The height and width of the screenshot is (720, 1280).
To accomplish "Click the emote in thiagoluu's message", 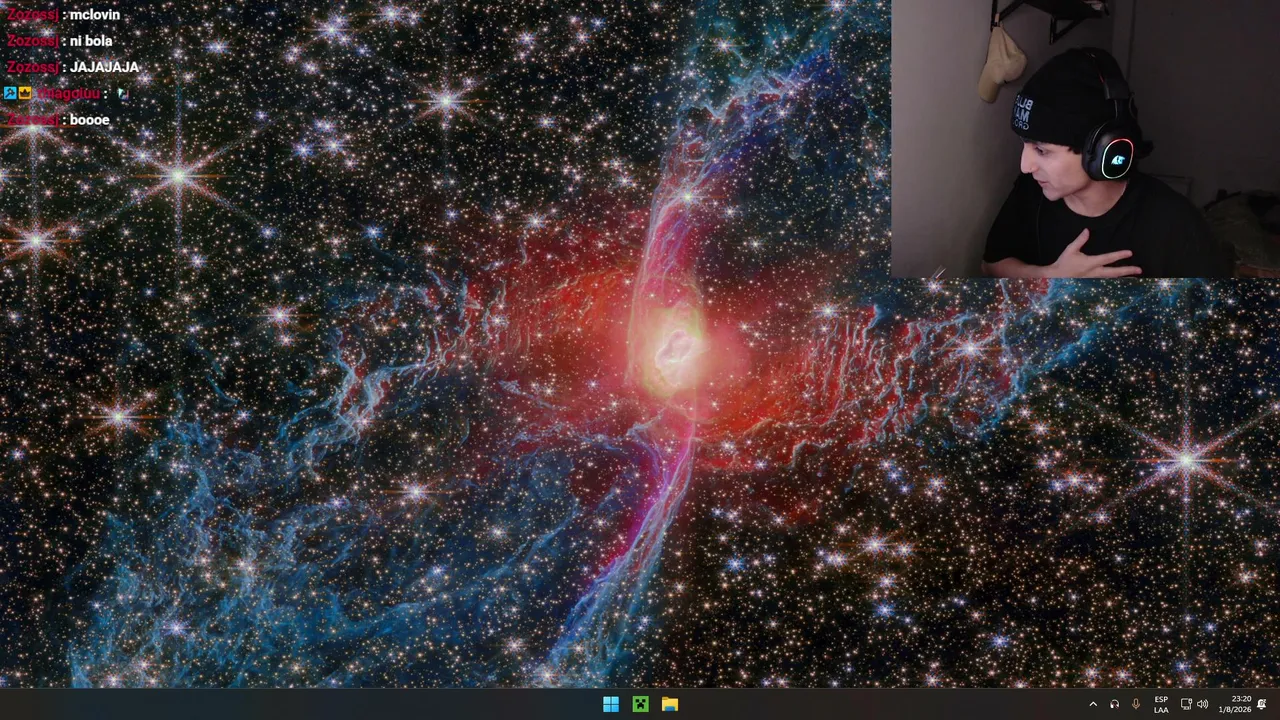I will point(123,93).
